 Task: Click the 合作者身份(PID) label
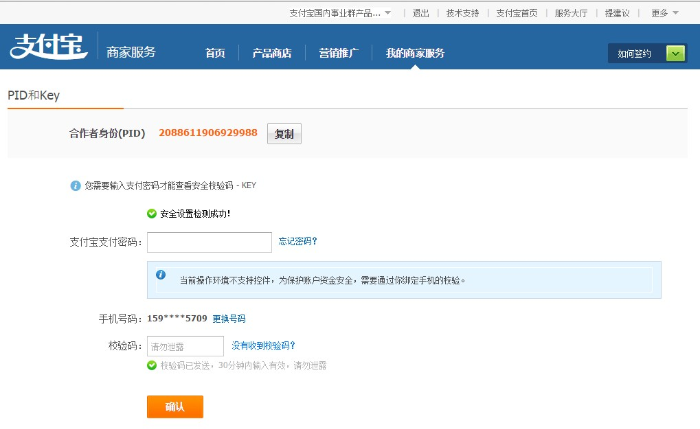[107, 133]
